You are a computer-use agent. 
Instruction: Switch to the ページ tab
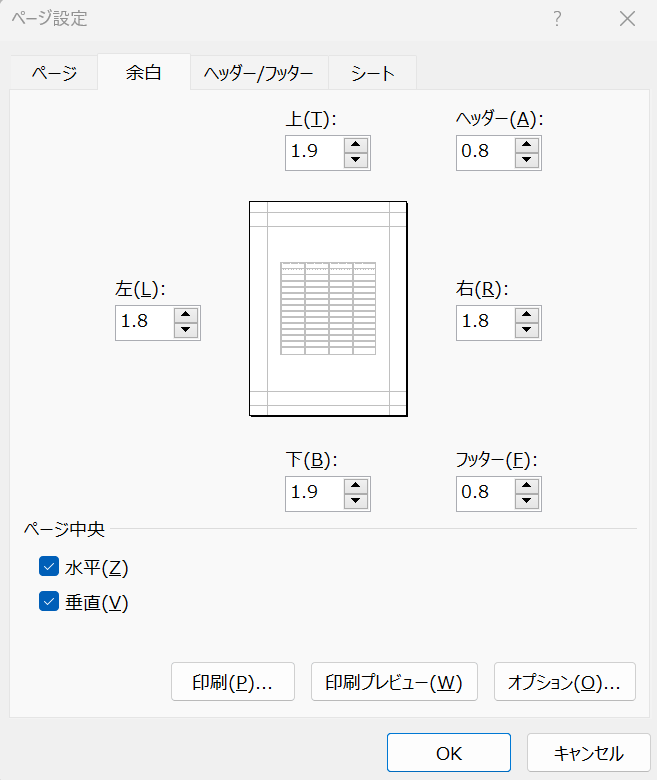click(54, 73)
